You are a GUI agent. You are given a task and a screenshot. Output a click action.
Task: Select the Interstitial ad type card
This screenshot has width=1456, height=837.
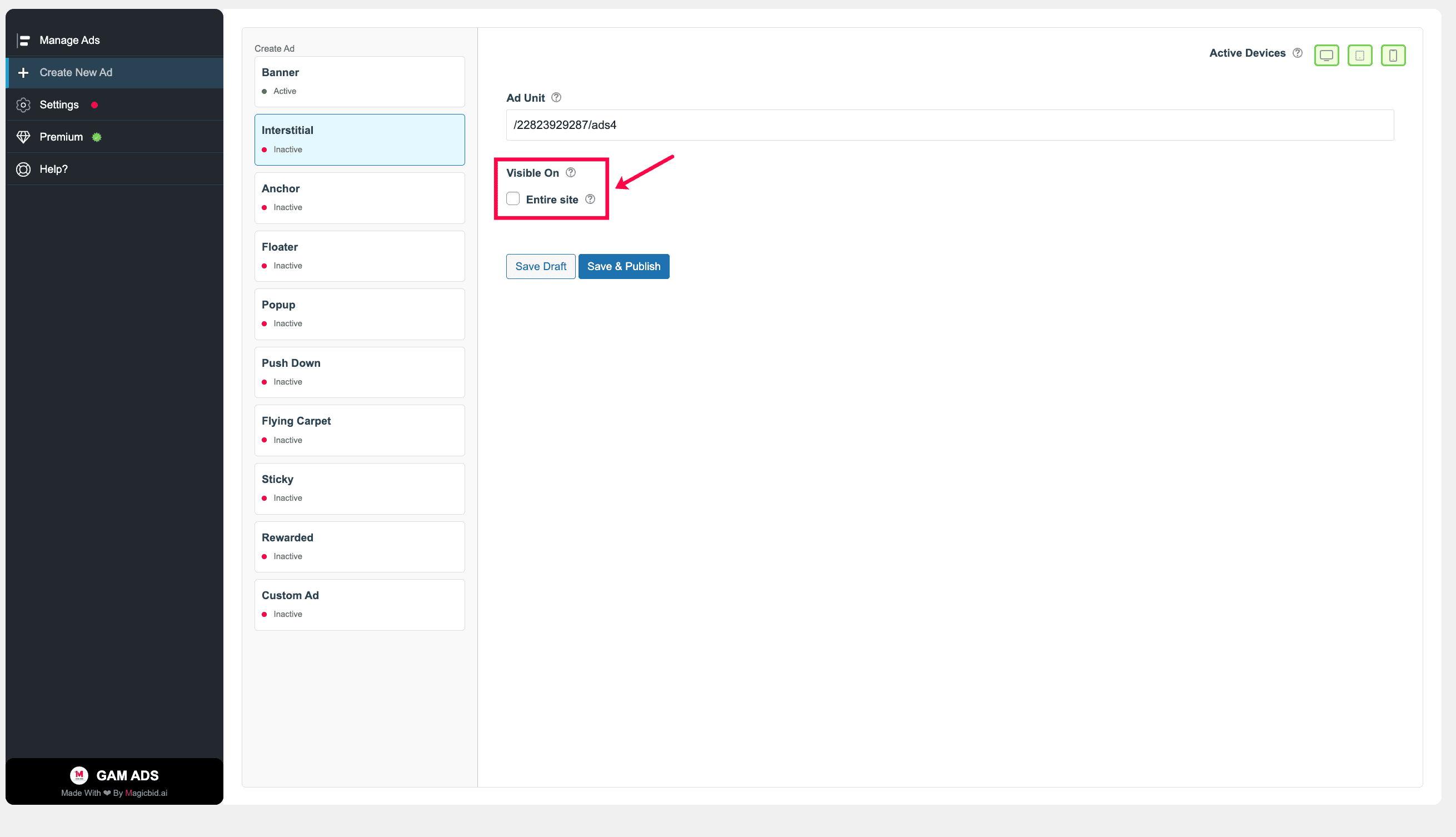tap(359, 139)
